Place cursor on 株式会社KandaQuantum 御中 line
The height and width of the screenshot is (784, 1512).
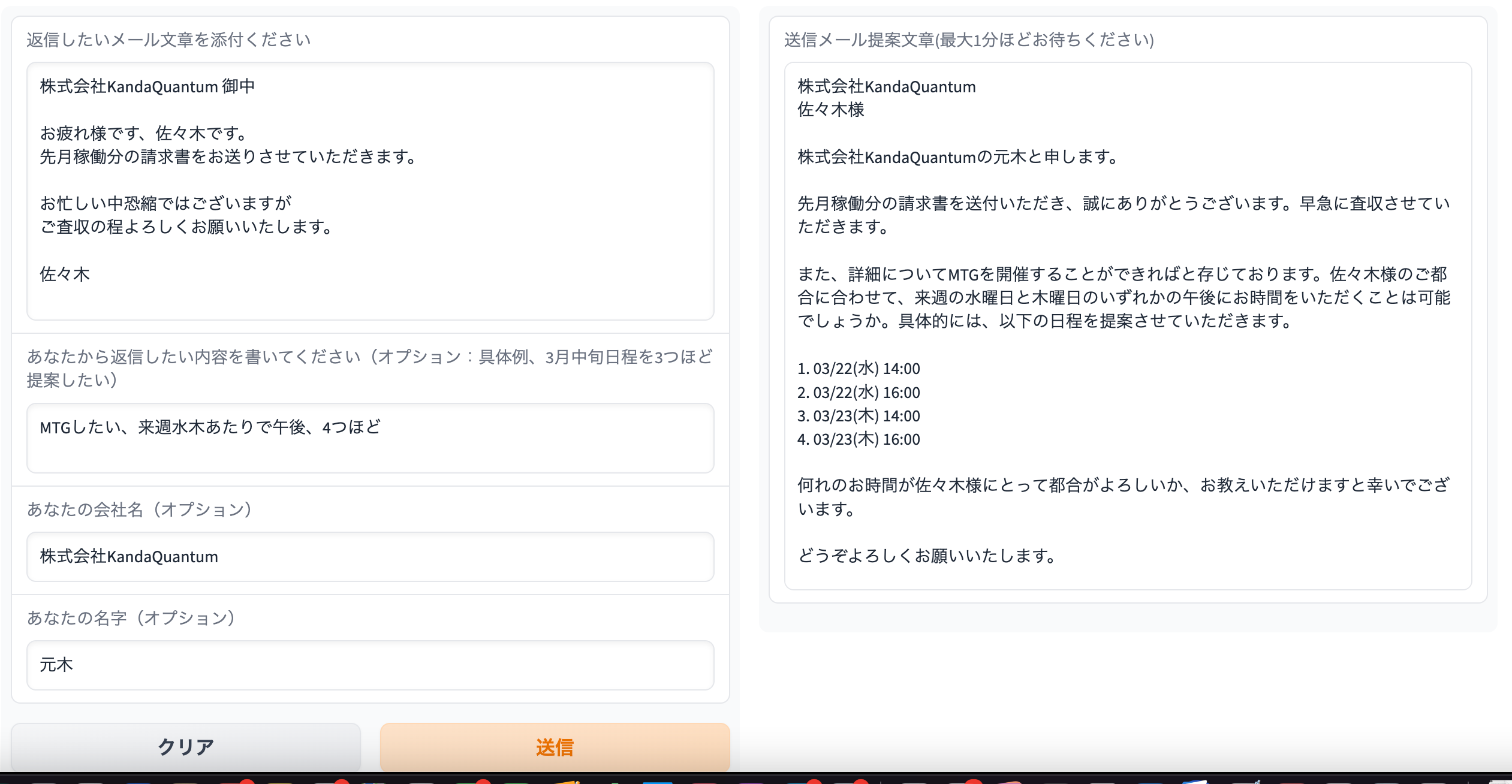click(x=147, y=86)
